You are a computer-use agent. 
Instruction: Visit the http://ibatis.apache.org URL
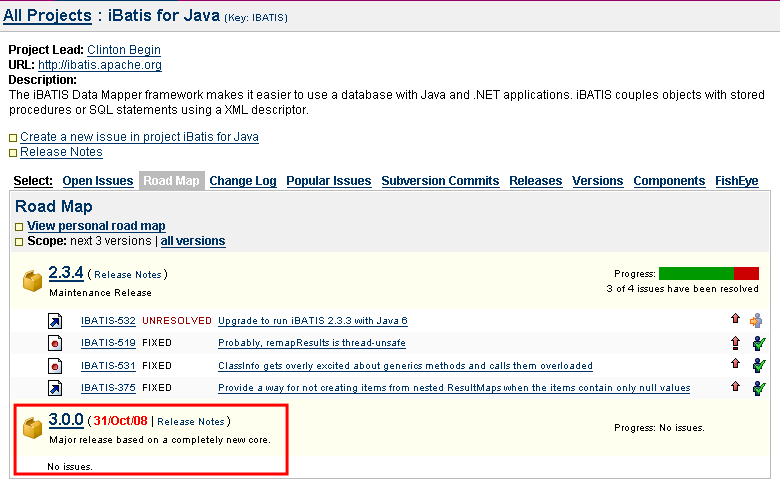pyautogui.click(x=99, y=65)
